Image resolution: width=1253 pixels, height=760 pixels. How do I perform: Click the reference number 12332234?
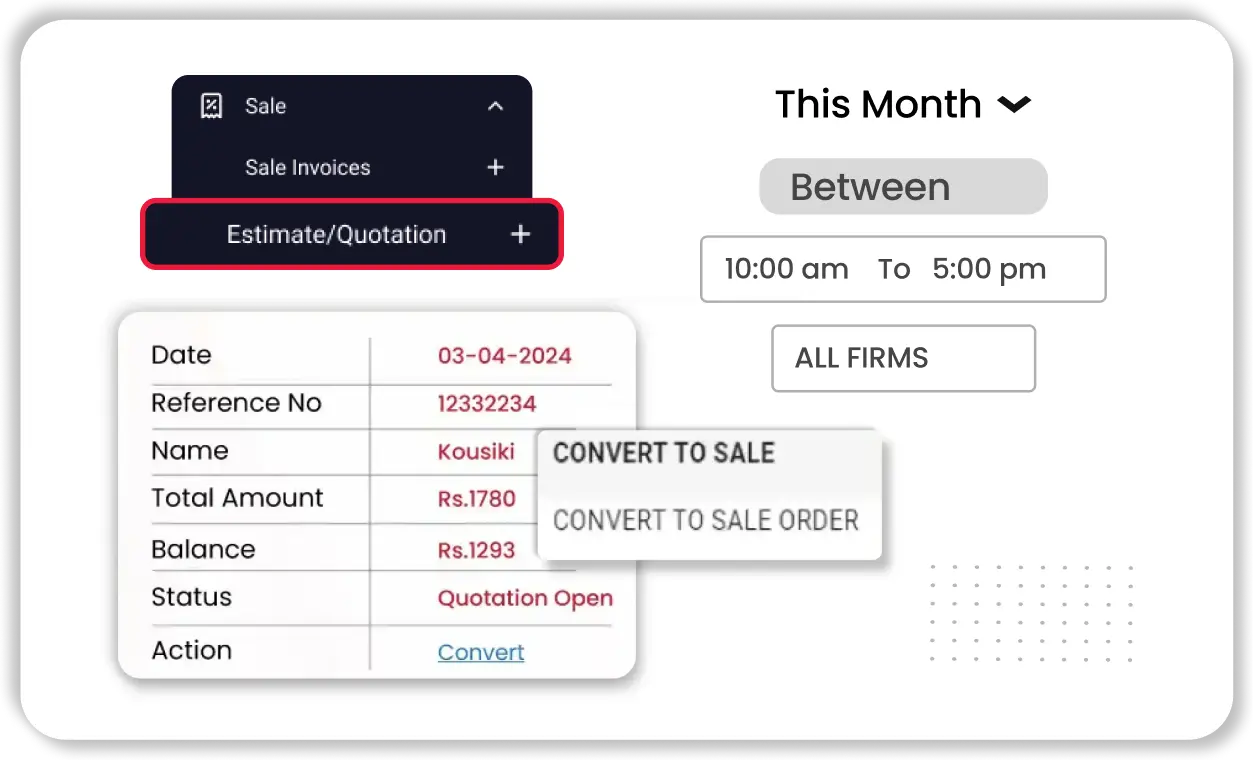point(487,404)
